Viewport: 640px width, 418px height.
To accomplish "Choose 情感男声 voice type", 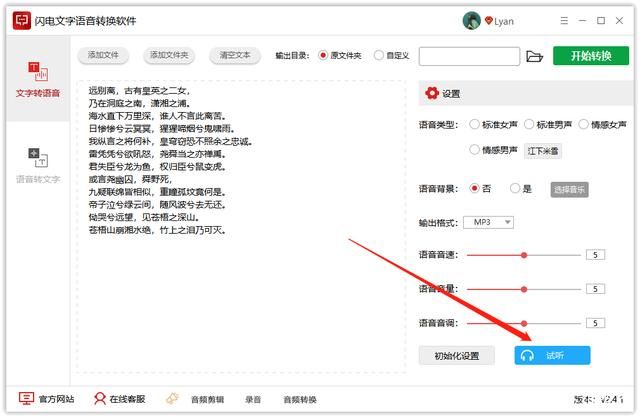I will (x=474, y=150).
